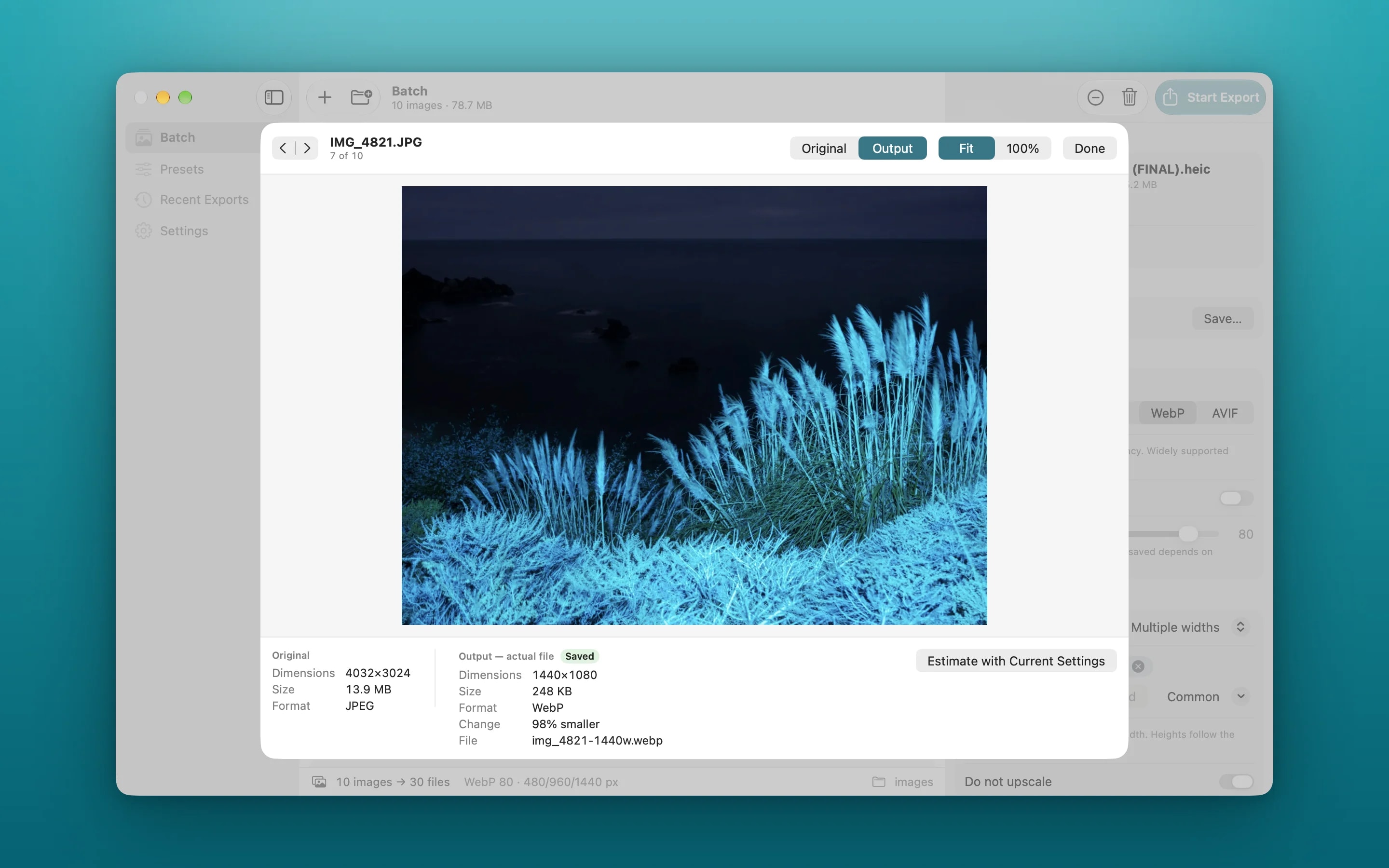
Task: Click Estimate with Current Settings
Action: tap(1015, 661)
